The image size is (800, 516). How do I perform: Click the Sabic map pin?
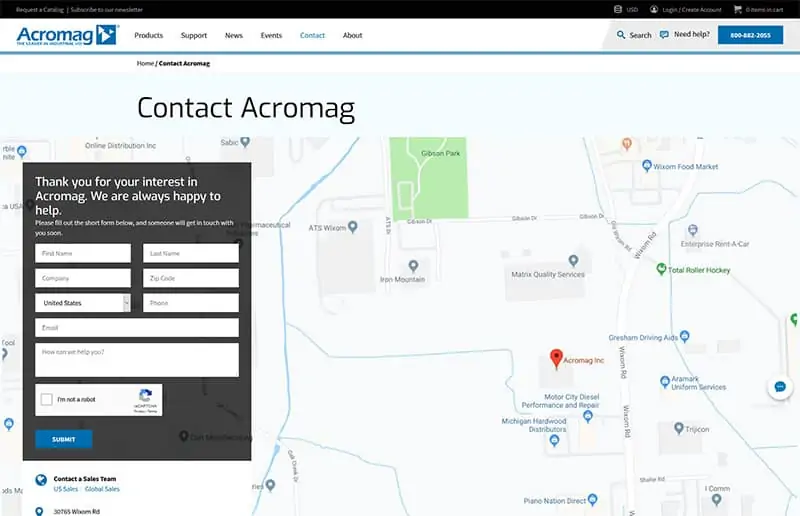click(x=245, y=141)
